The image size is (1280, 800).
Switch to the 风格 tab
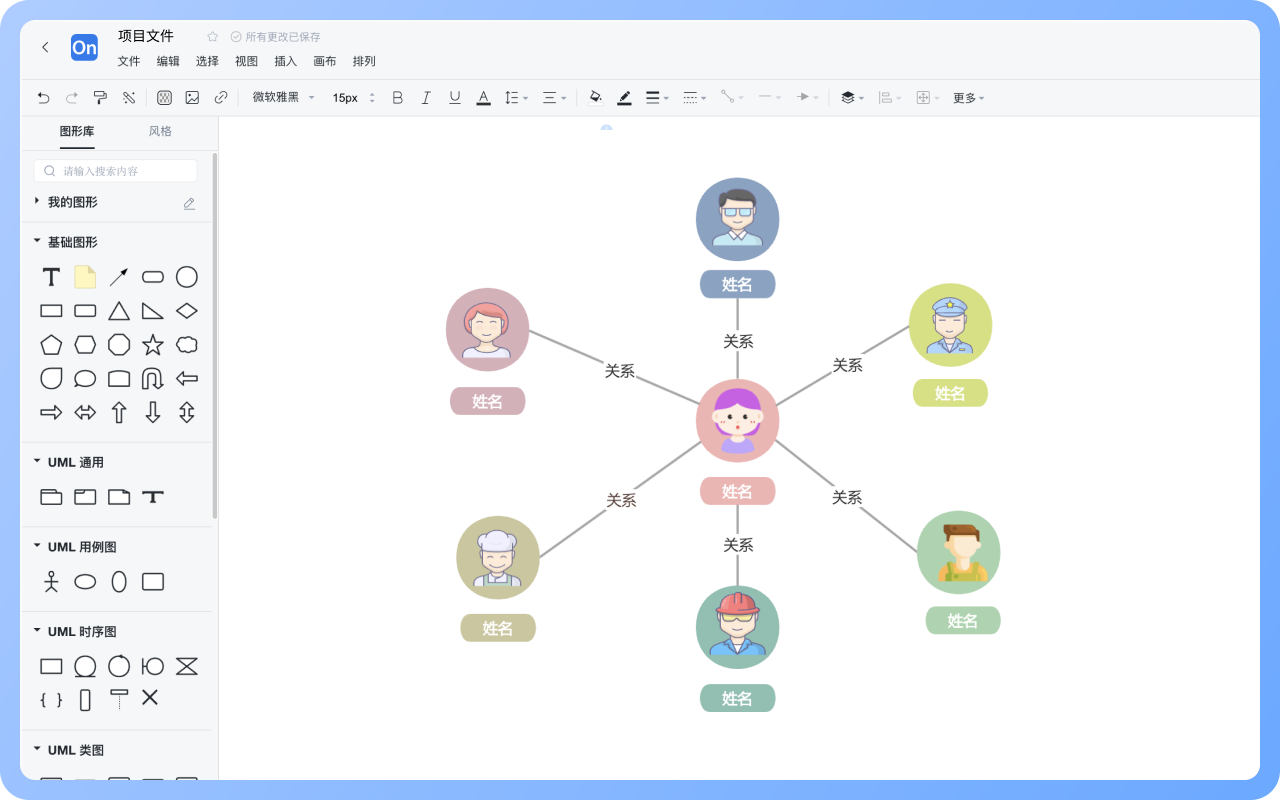(x=160, y=131)
